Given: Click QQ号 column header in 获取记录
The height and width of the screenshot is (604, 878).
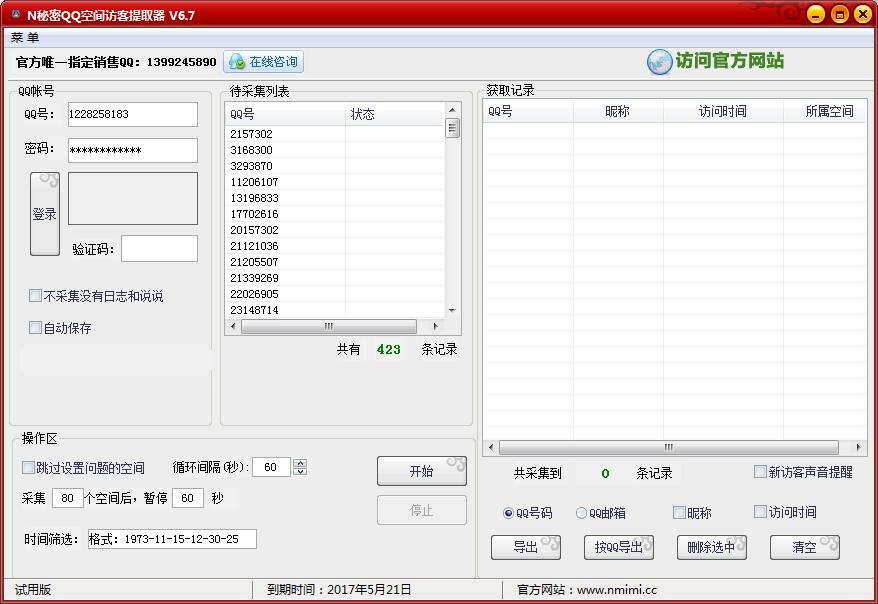Looking at the screenshot, I should [528, 111].
